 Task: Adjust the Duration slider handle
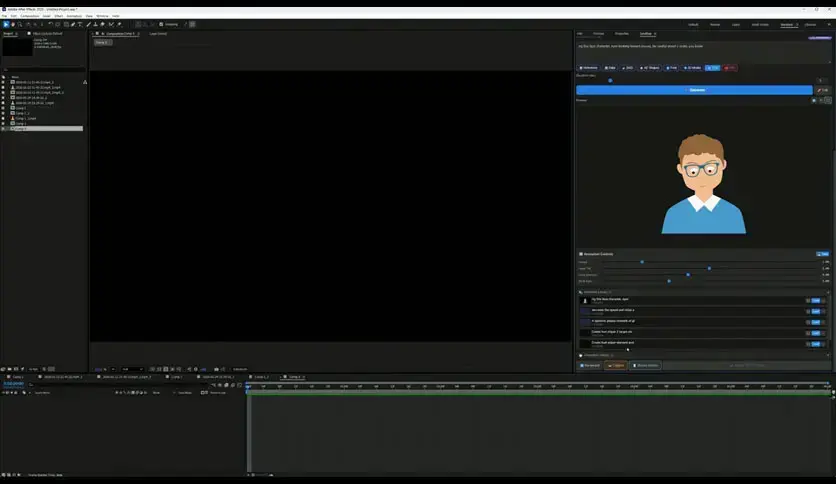[610, 80]
